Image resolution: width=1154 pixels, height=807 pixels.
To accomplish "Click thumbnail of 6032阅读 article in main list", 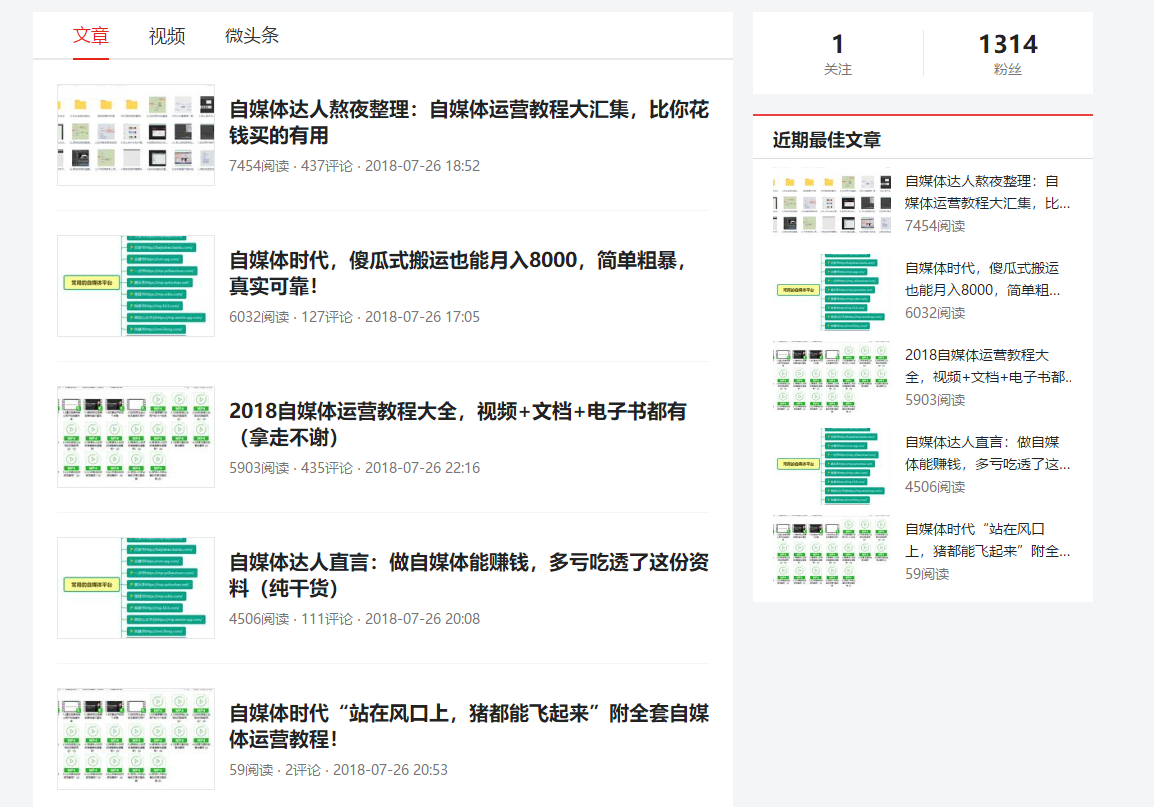I will click(x=136, y=285).
